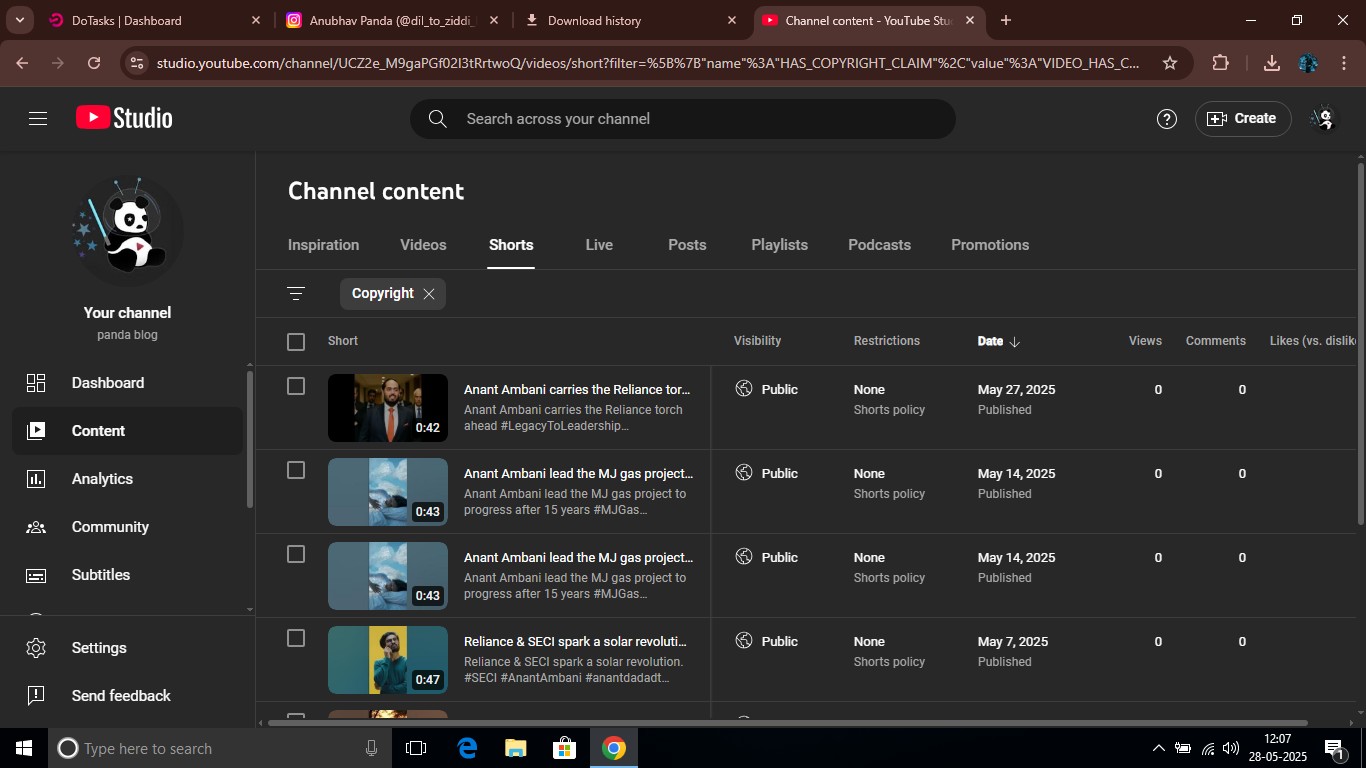Open the notification center icon
The width and height of the screenshot is (1366, 768).
(x=1334, y=748)
